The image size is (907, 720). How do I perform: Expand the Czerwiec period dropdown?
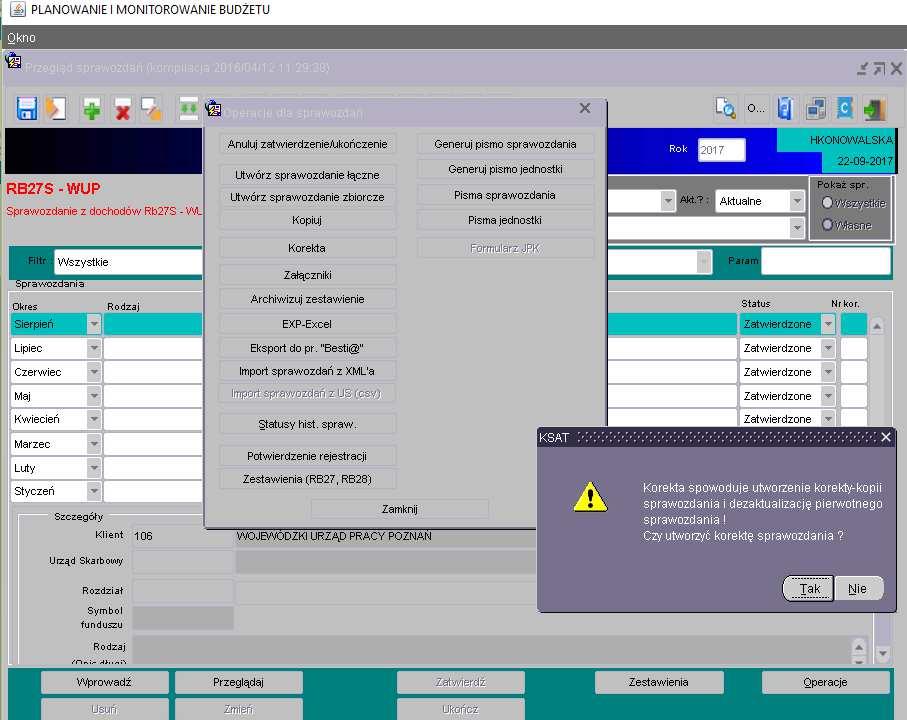coord(94,372)
